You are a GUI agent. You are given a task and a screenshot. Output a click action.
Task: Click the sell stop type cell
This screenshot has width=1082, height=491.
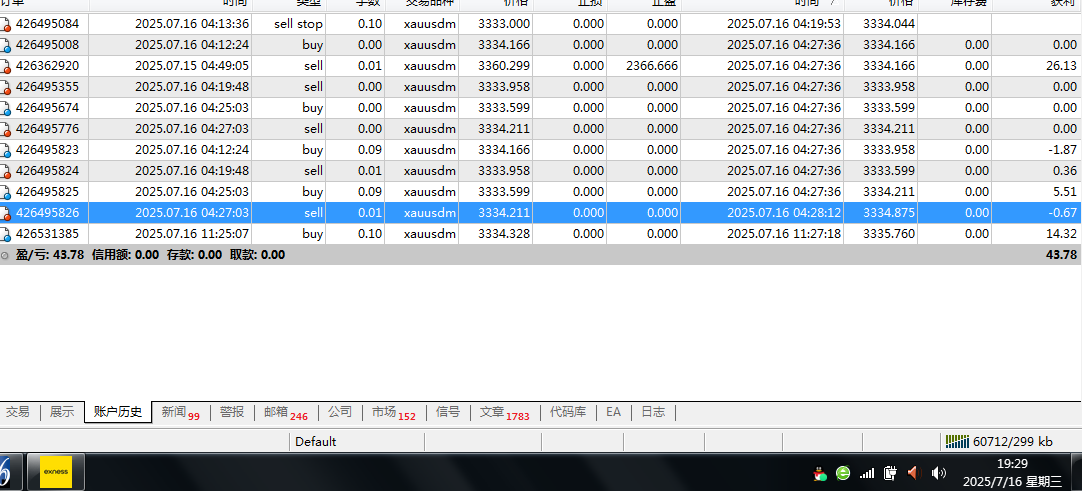pyautogui.click(x=298, y=24)
